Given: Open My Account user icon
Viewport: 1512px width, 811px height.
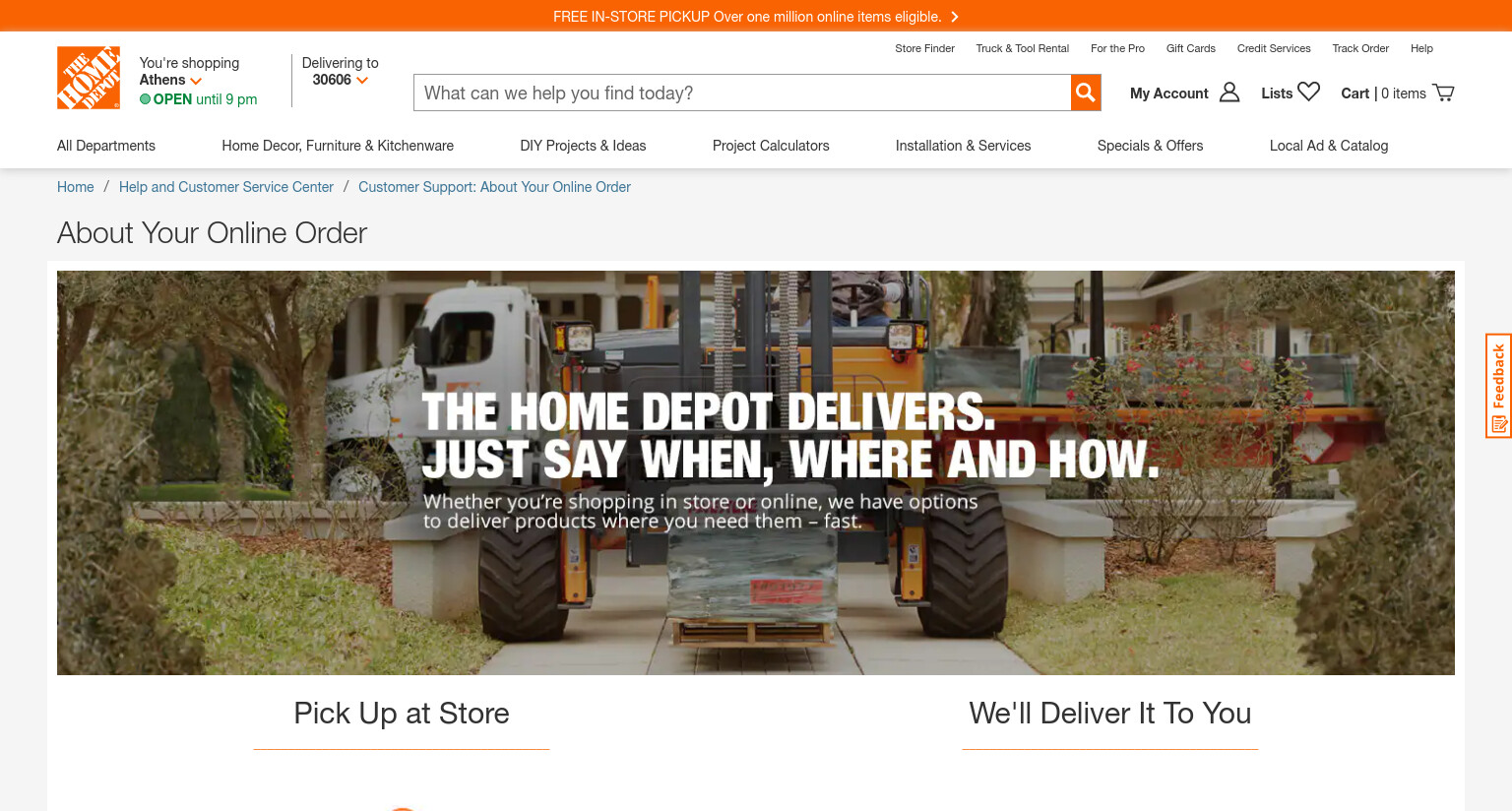Looking at the screenshot, I should 1229,93.
